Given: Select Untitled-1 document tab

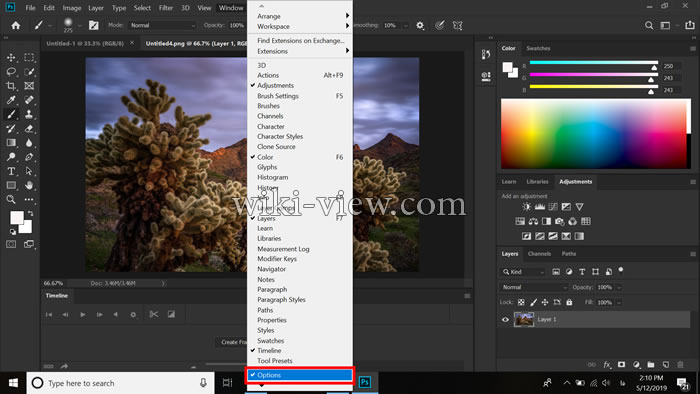Looking at the screenshot, I should pos(85,43).
